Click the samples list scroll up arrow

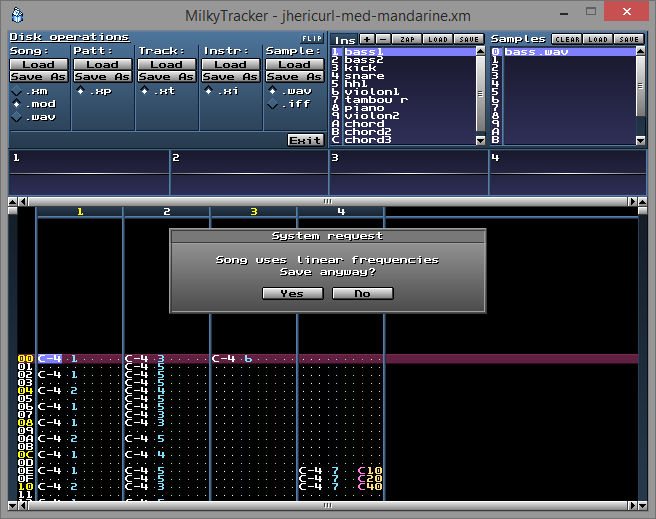[640, 51]
